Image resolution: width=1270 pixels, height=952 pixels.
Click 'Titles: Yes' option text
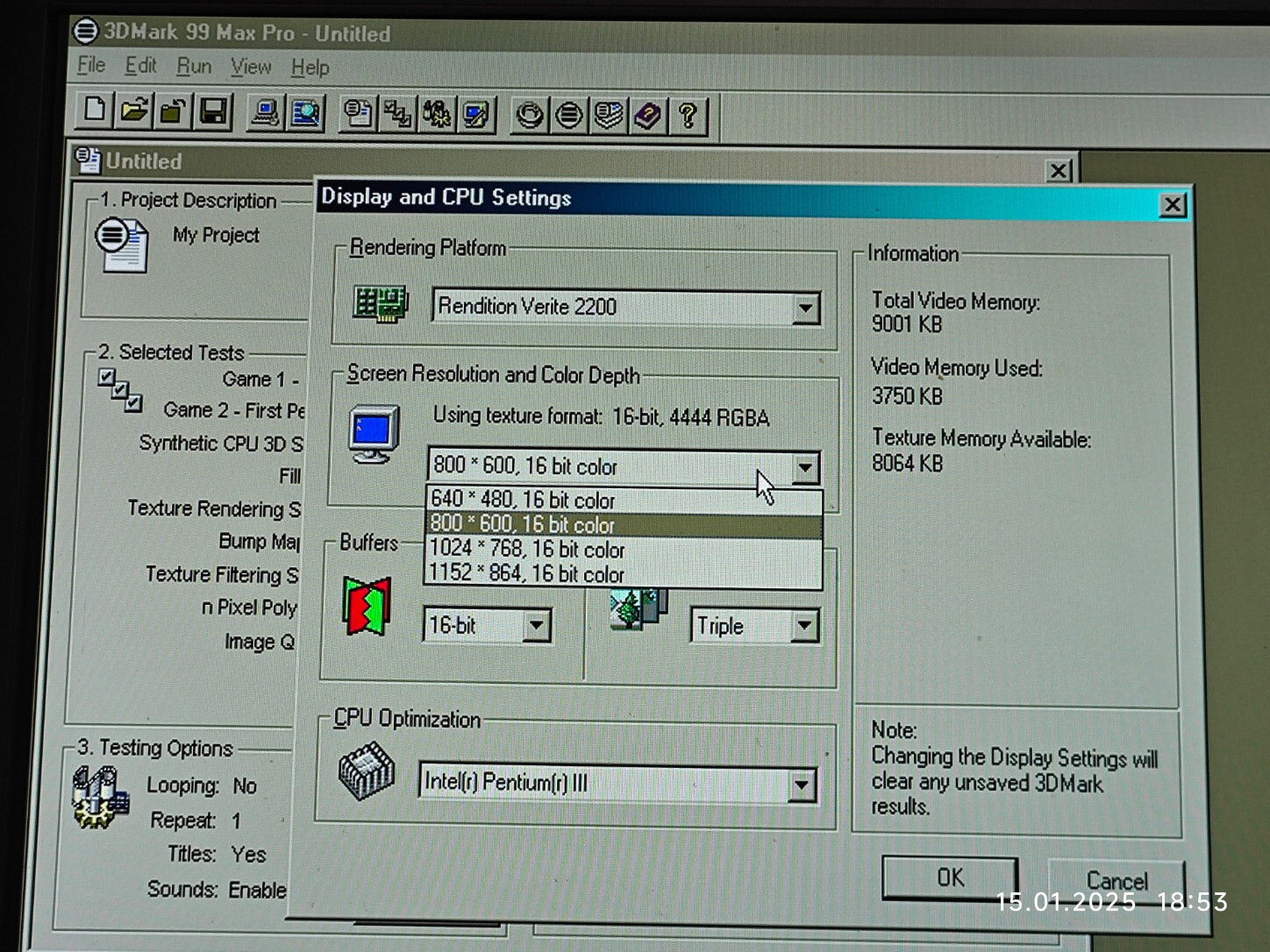tap(217, 854)
